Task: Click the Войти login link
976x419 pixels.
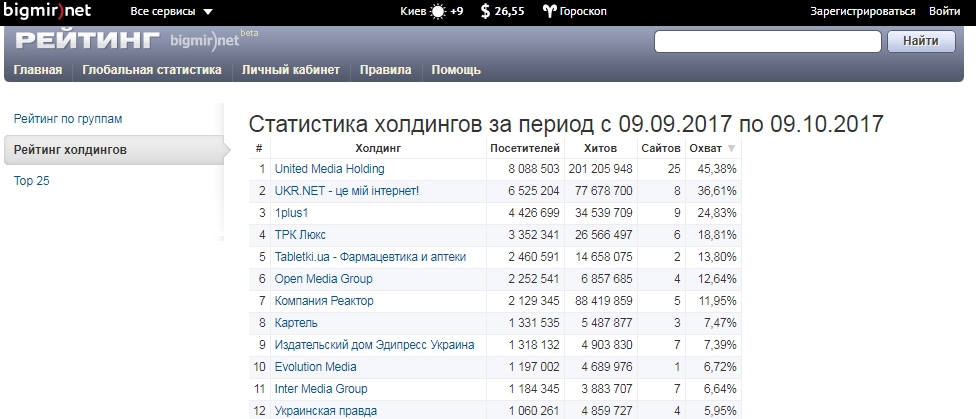Action: click(x=944, y=11)
